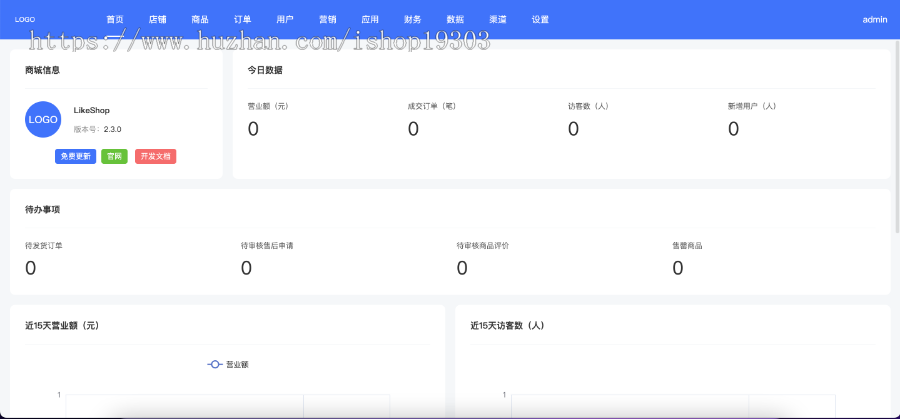Viewport: 900px width, 419px height.
Task: Select the 用户 menu item
Action: [x=285, y=20]
